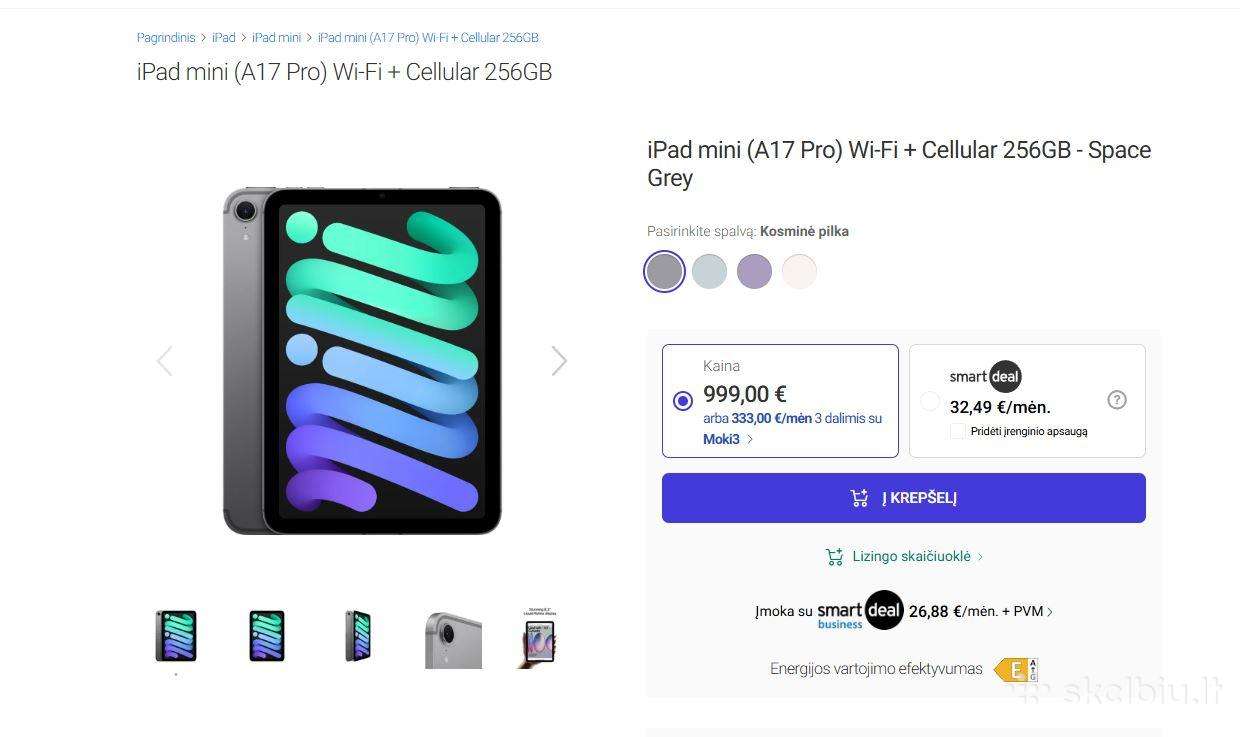Open the iPad mini breadcrumb link

[x=276, y=38]
